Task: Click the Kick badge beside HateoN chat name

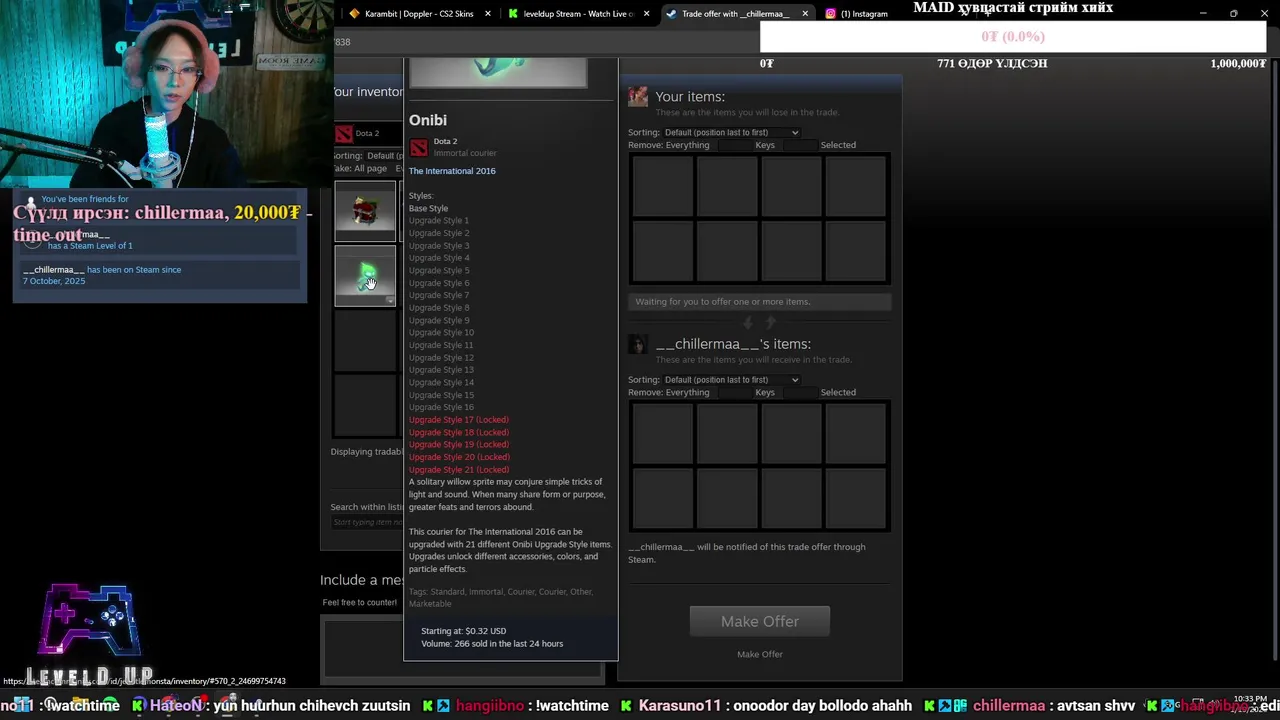Action: (x=138, y=706)
